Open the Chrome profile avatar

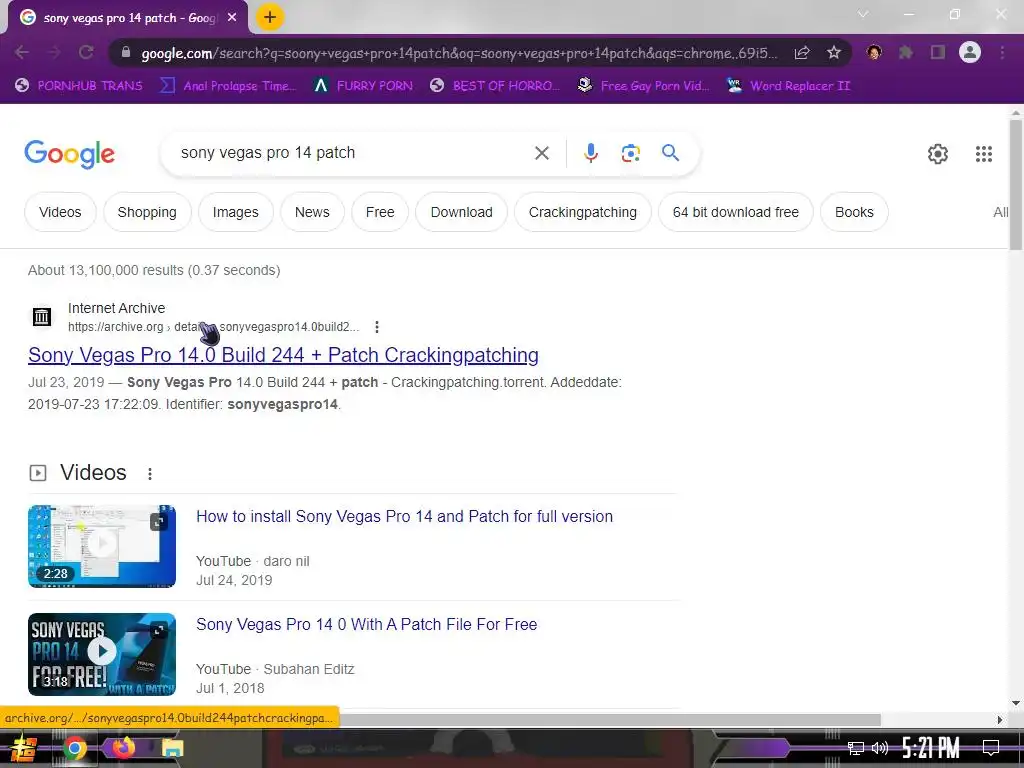[x=970, y=52]
